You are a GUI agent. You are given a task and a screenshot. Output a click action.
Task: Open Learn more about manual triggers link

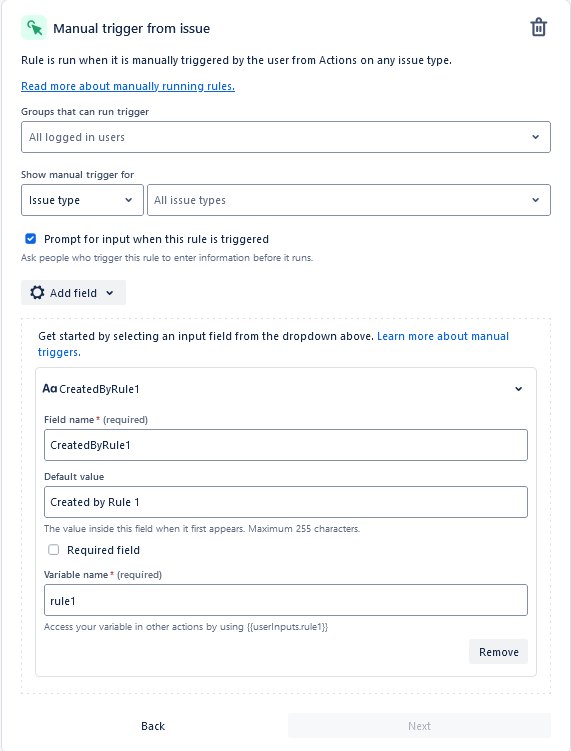point(274,344)
